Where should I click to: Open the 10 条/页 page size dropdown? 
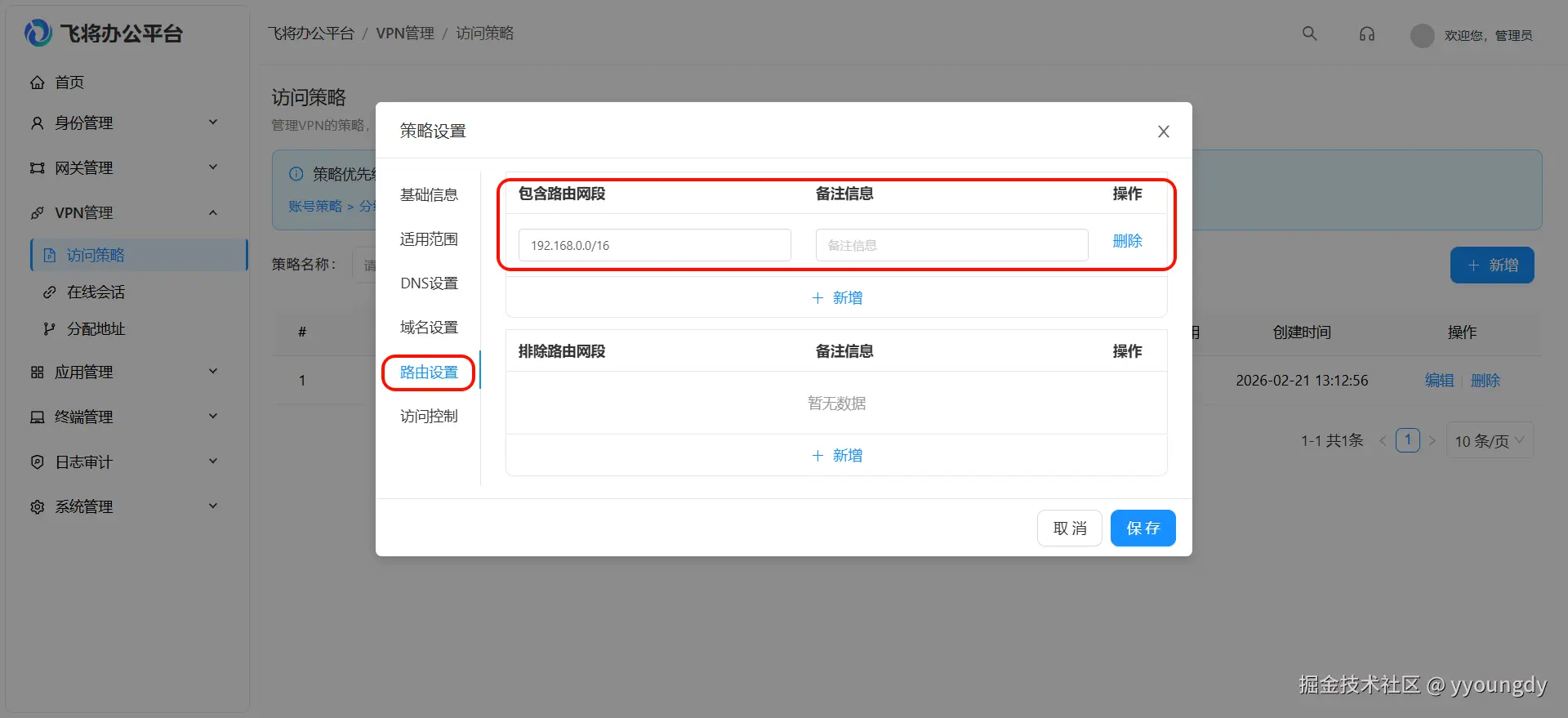pos(1490,440)
